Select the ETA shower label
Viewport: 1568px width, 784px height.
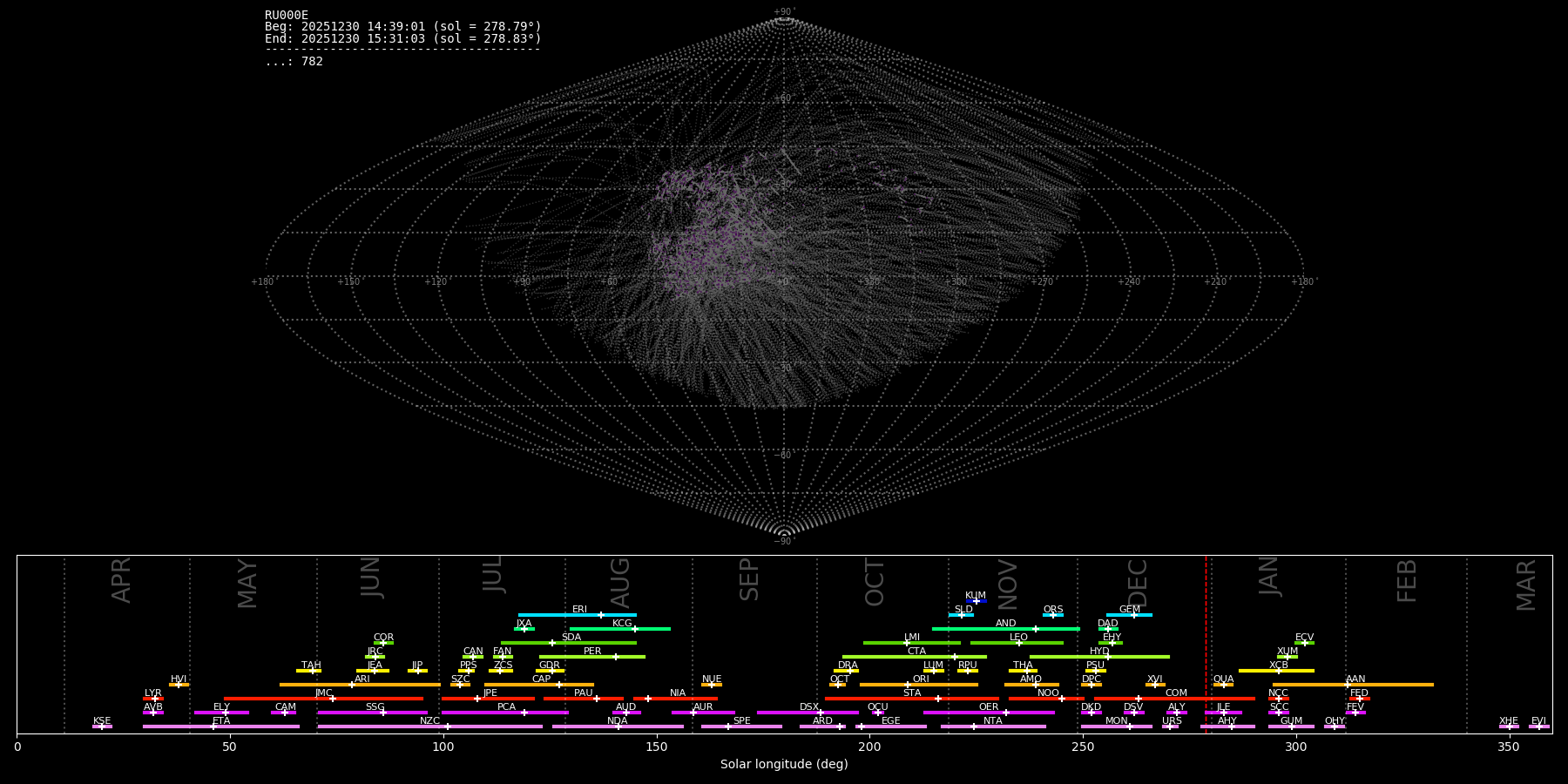pyautogui.click(x=221, y=721)
